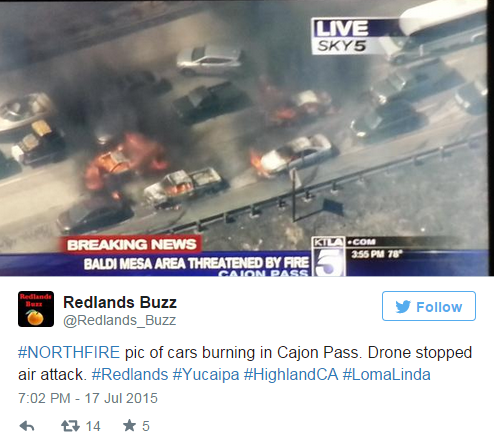The height and width of the screenshot is (446, 494).
Task: Open the #NORTHFIRE hashtag
Action: click(69, 352)
